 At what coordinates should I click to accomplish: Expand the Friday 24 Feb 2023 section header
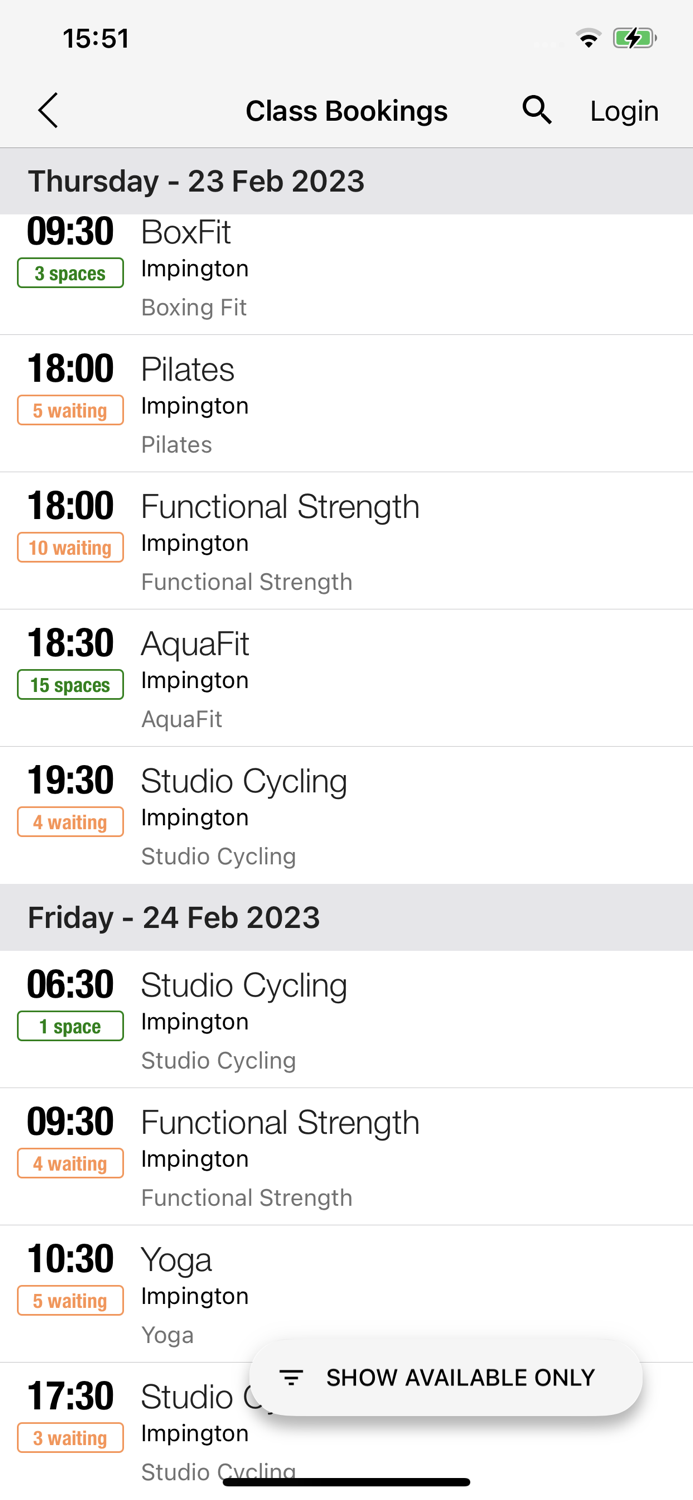point(173,917)
